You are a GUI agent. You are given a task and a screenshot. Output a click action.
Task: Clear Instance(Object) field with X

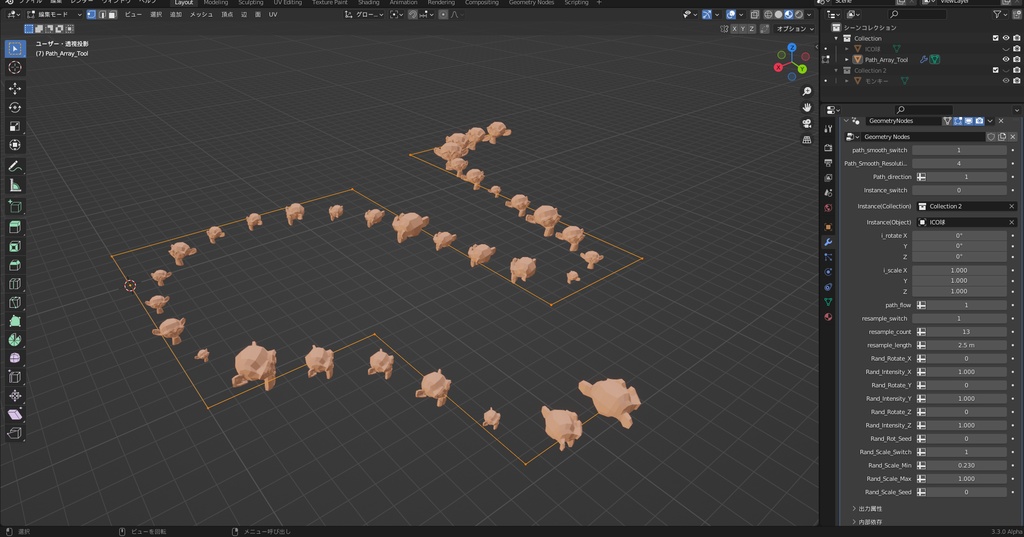1012,222
